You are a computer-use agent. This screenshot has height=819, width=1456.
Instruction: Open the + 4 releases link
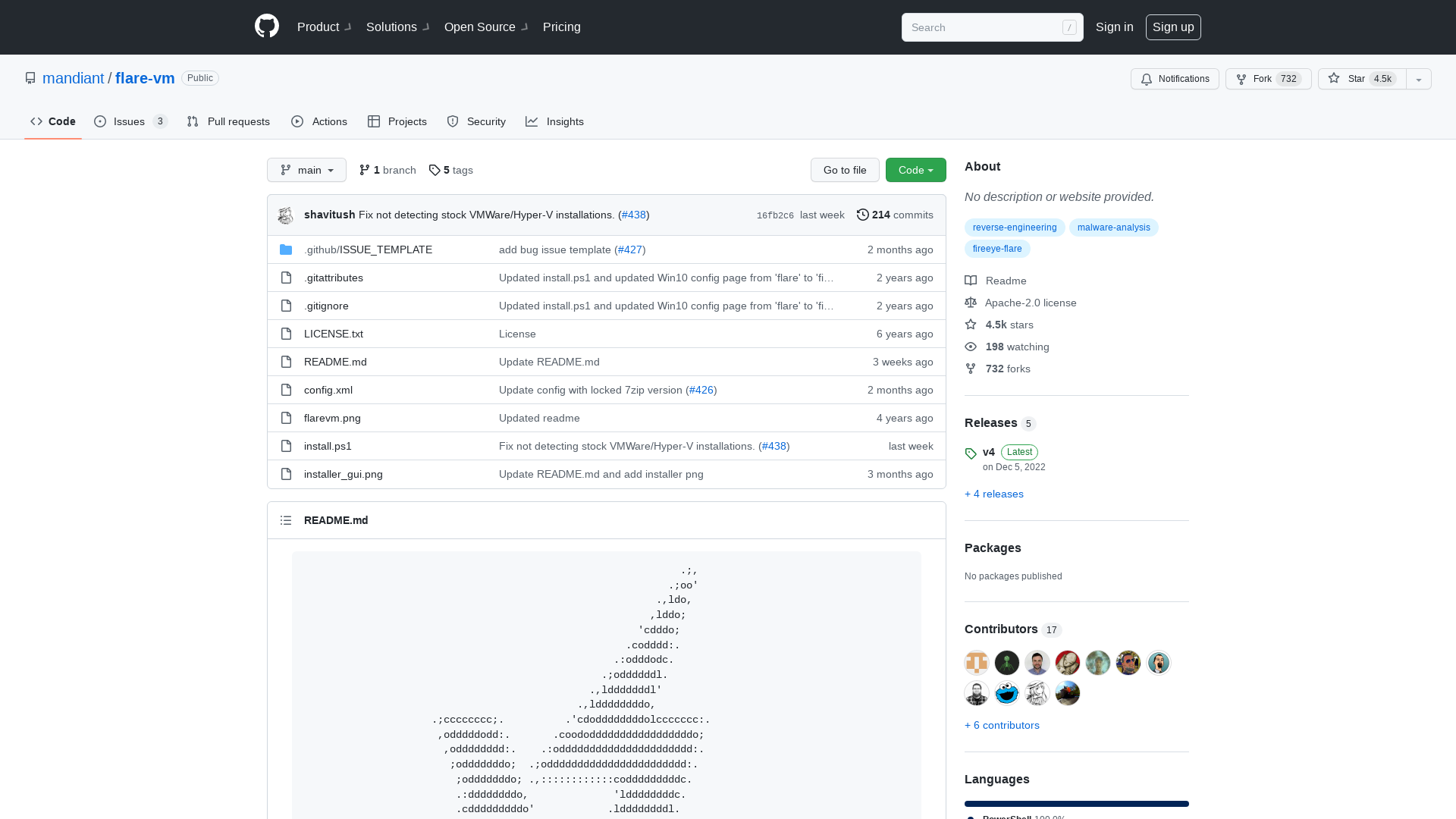click(x=994, y=494)
